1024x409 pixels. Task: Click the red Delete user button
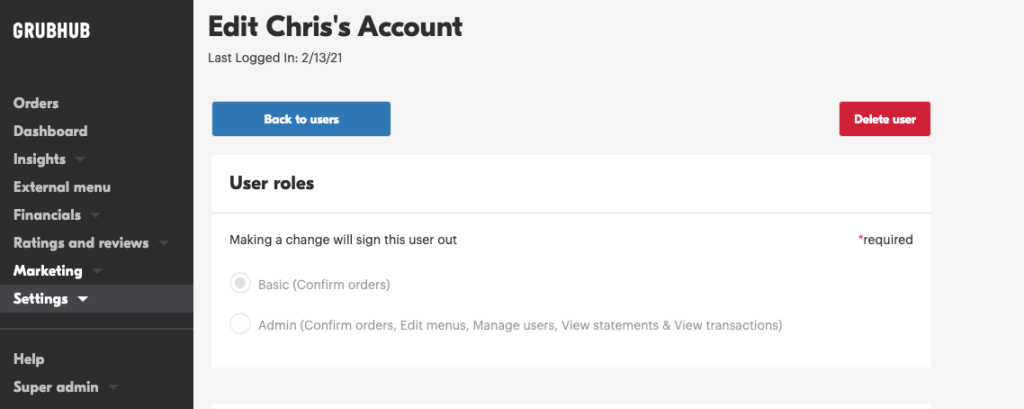pos(885,119)
